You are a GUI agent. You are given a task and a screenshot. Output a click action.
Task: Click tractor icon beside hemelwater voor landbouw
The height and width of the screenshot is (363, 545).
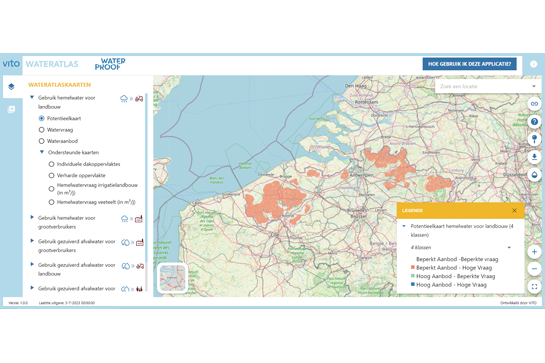coord(139,99)
